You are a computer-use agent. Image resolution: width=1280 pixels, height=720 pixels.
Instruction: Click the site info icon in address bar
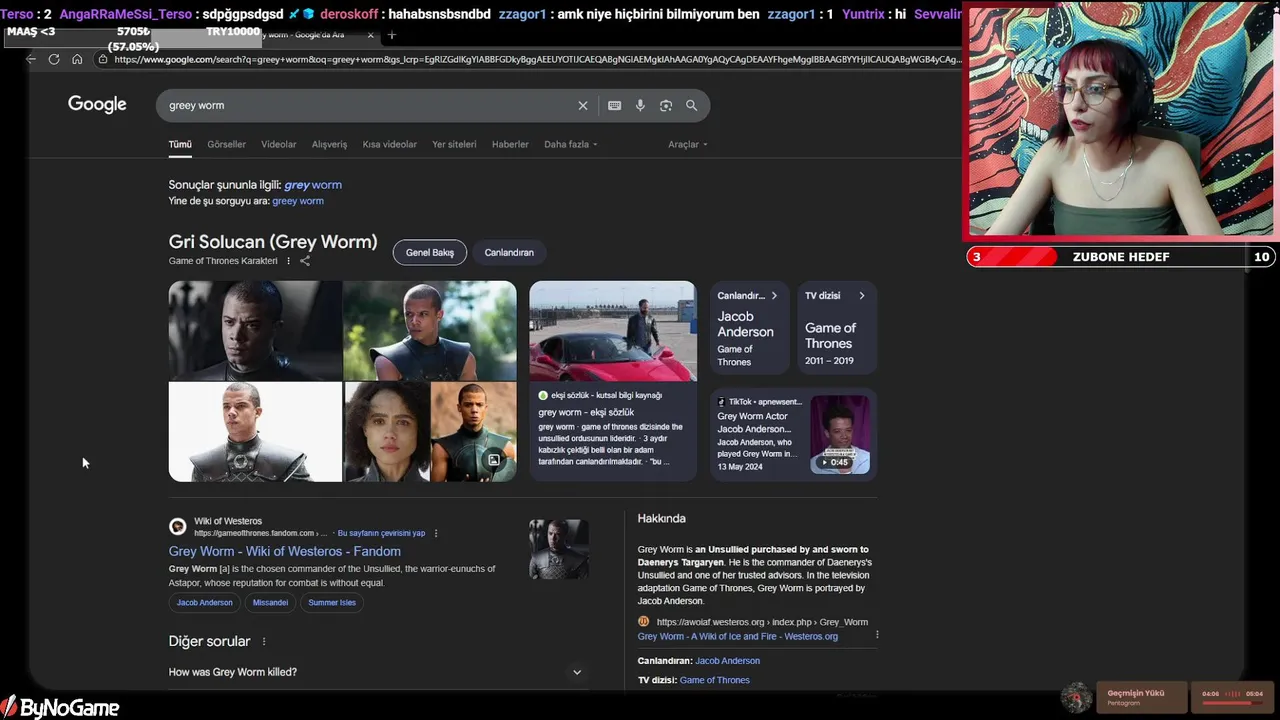(102, 59)
